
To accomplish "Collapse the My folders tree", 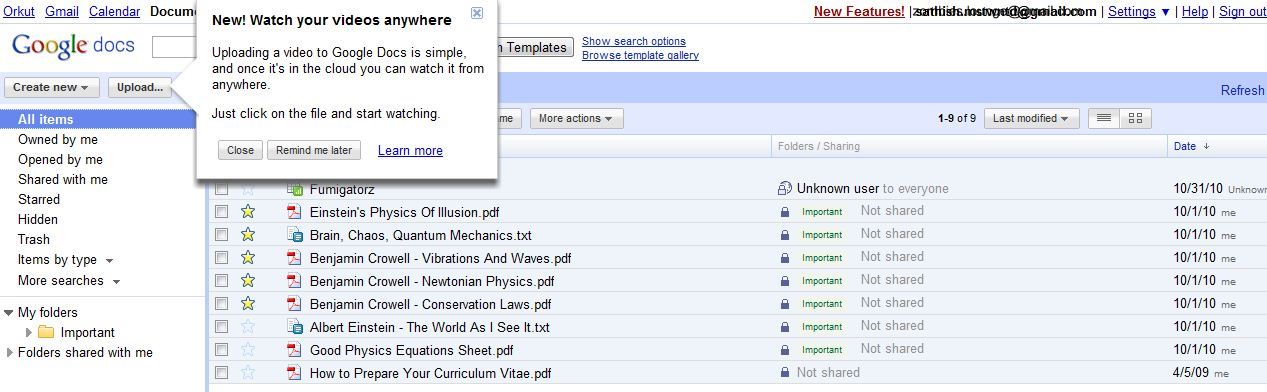I will click(x=9, y=312).
